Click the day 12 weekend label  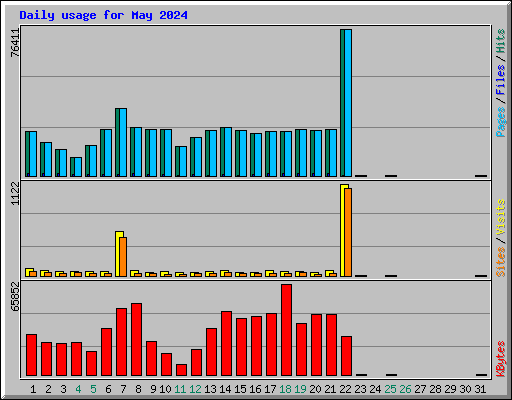point(195,389)
